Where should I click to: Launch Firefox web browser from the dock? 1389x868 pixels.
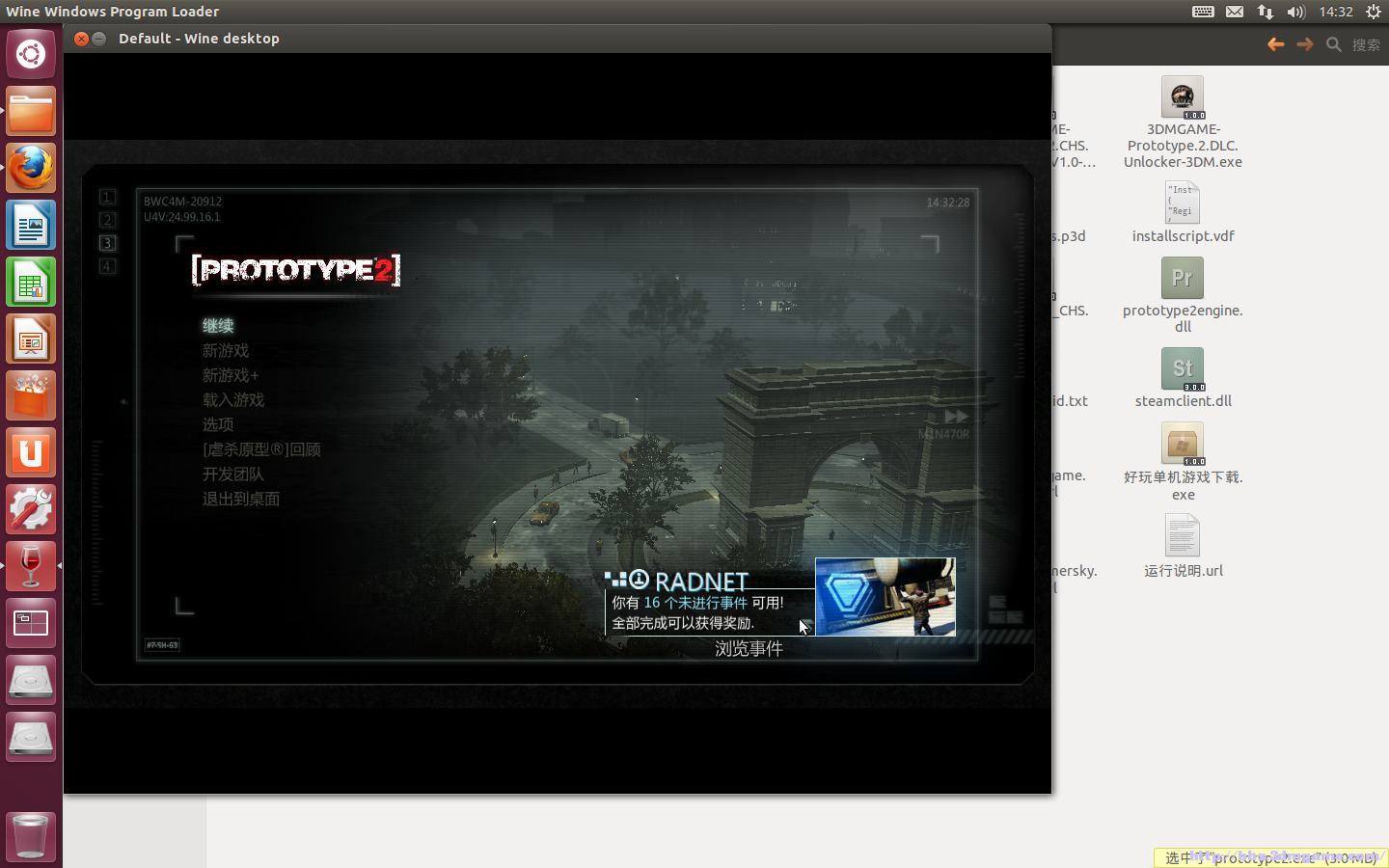[x=31, y=168]
